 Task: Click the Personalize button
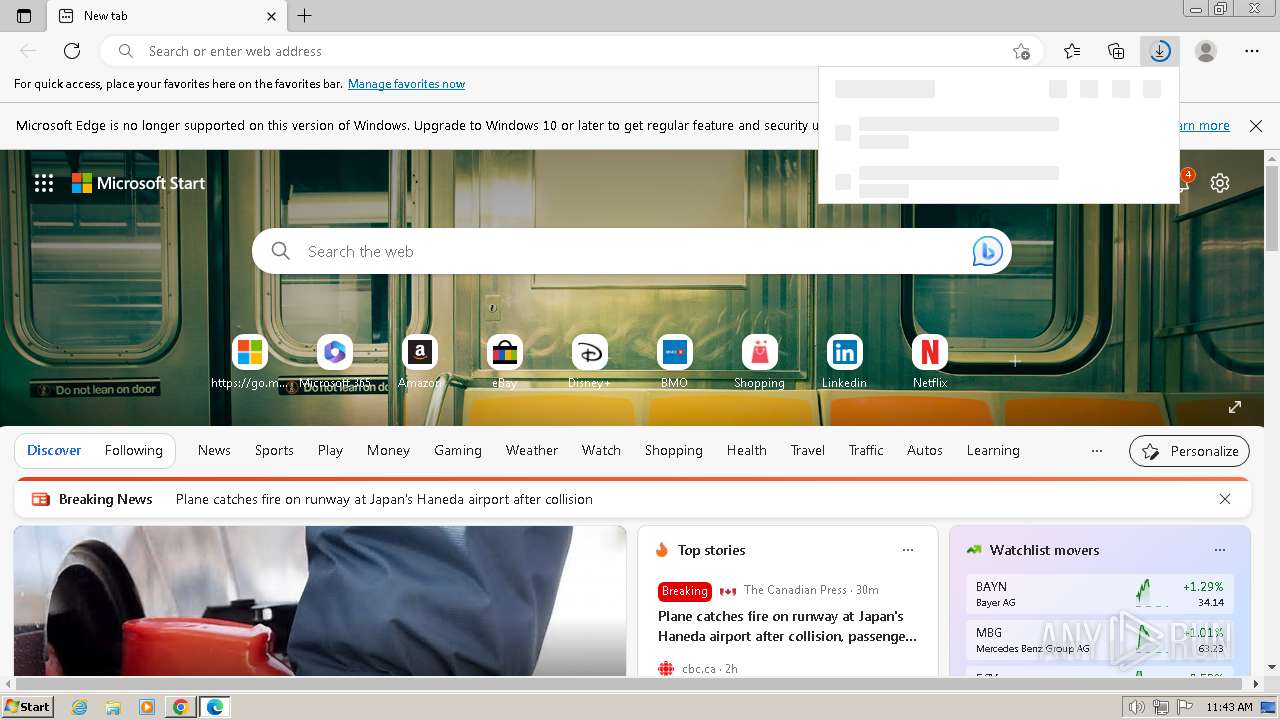point(1190,451)
